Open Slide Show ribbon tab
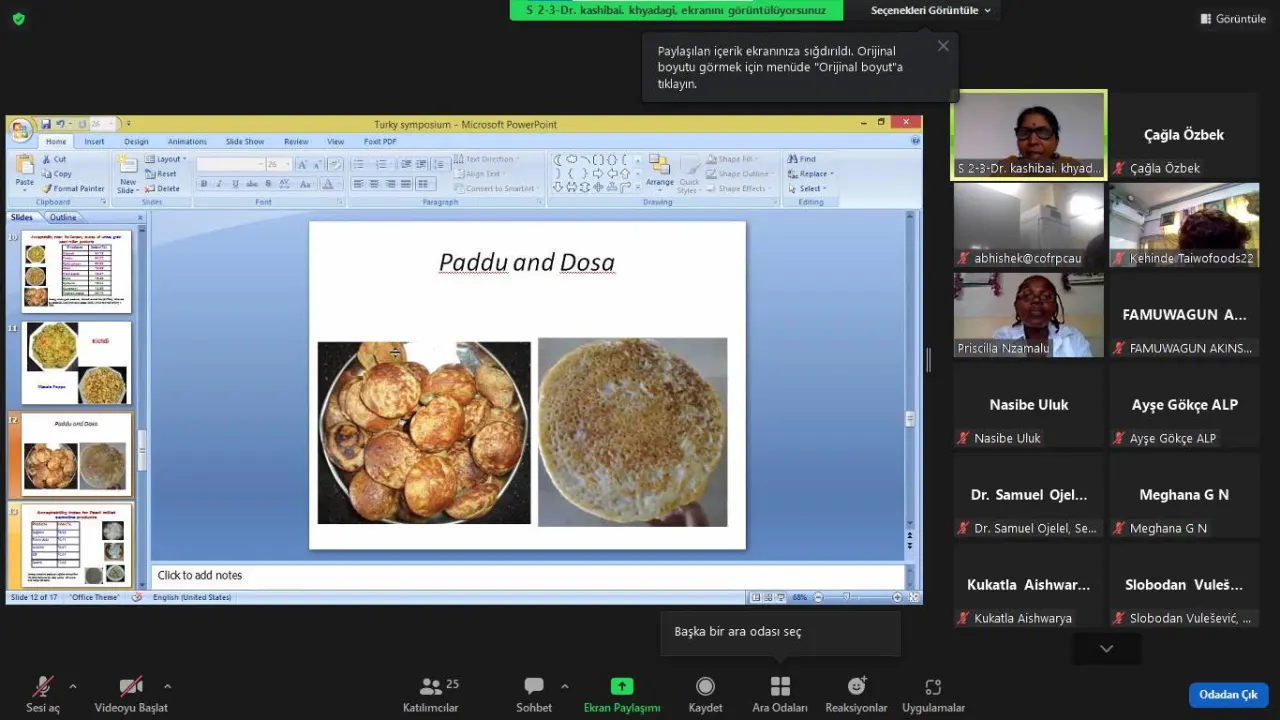Screen dimensions: 1280x720 (245, 142)
